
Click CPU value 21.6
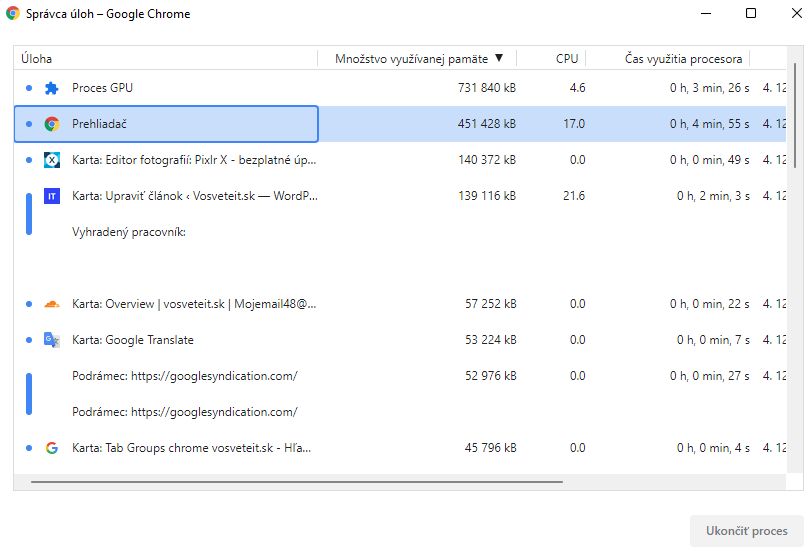click(574, 196)
